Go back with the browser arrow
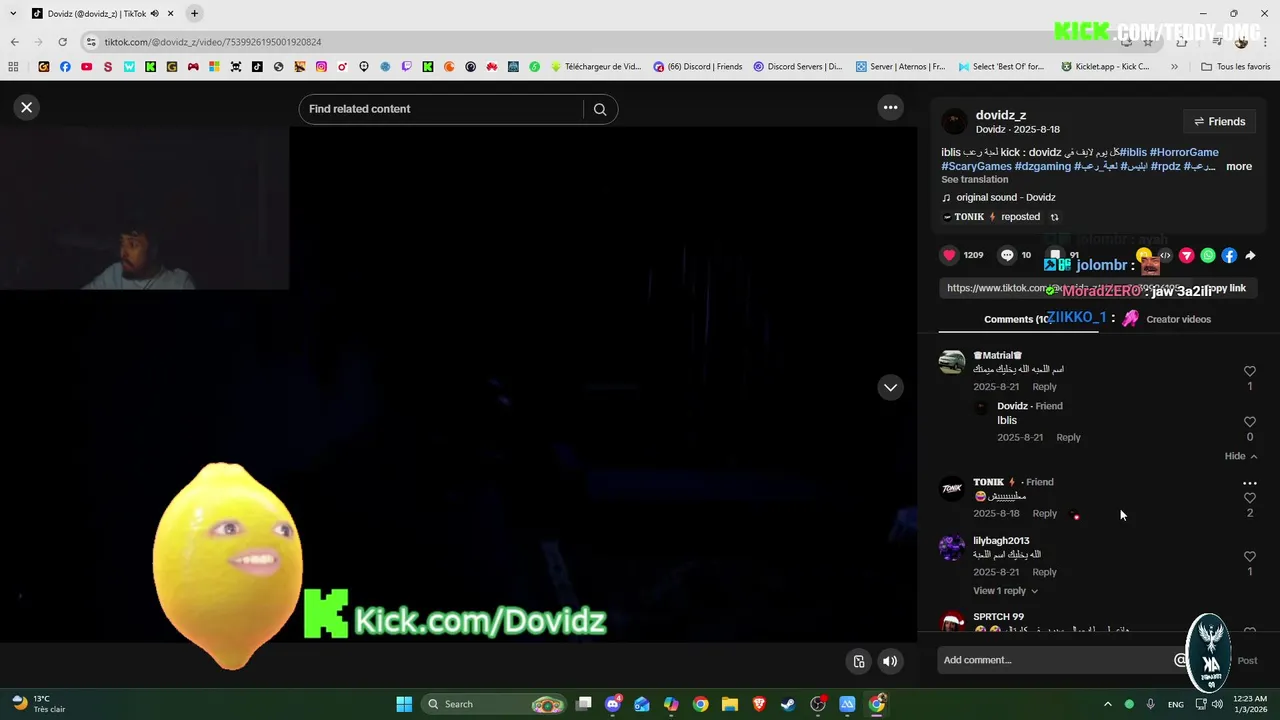 pyautogui.click(x=14, y=42)
